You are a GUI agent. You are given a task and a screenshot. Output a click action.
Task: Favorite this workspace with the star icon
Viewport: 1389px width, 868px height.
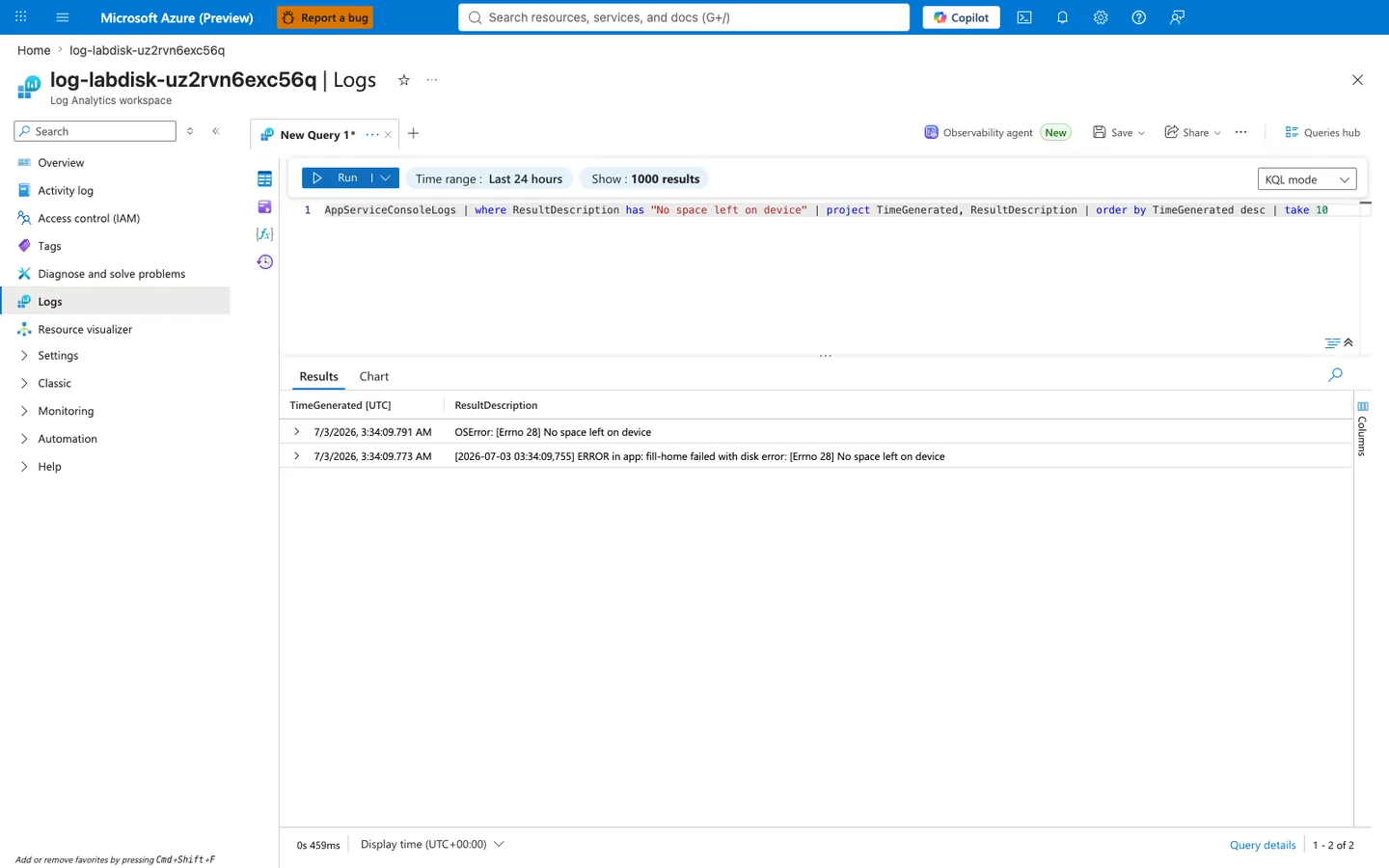point(404,80)
